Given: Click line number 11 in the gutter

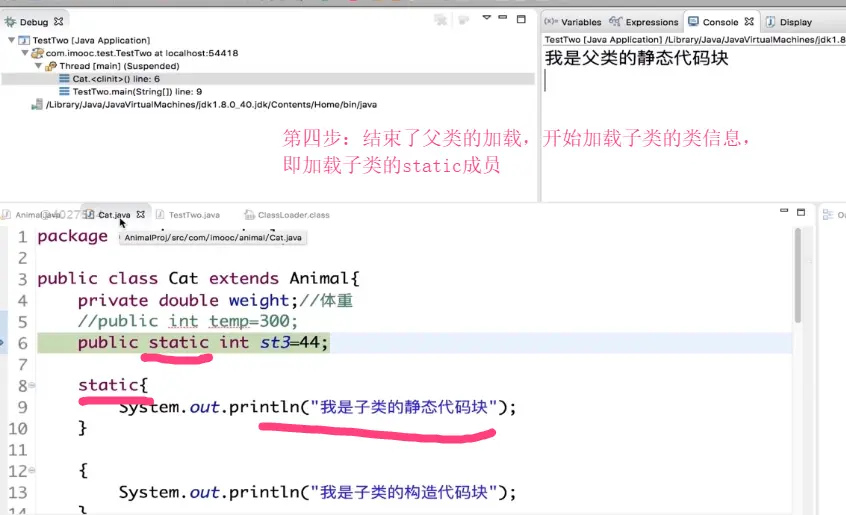Looking at the screenshot, I should point(17,450).
